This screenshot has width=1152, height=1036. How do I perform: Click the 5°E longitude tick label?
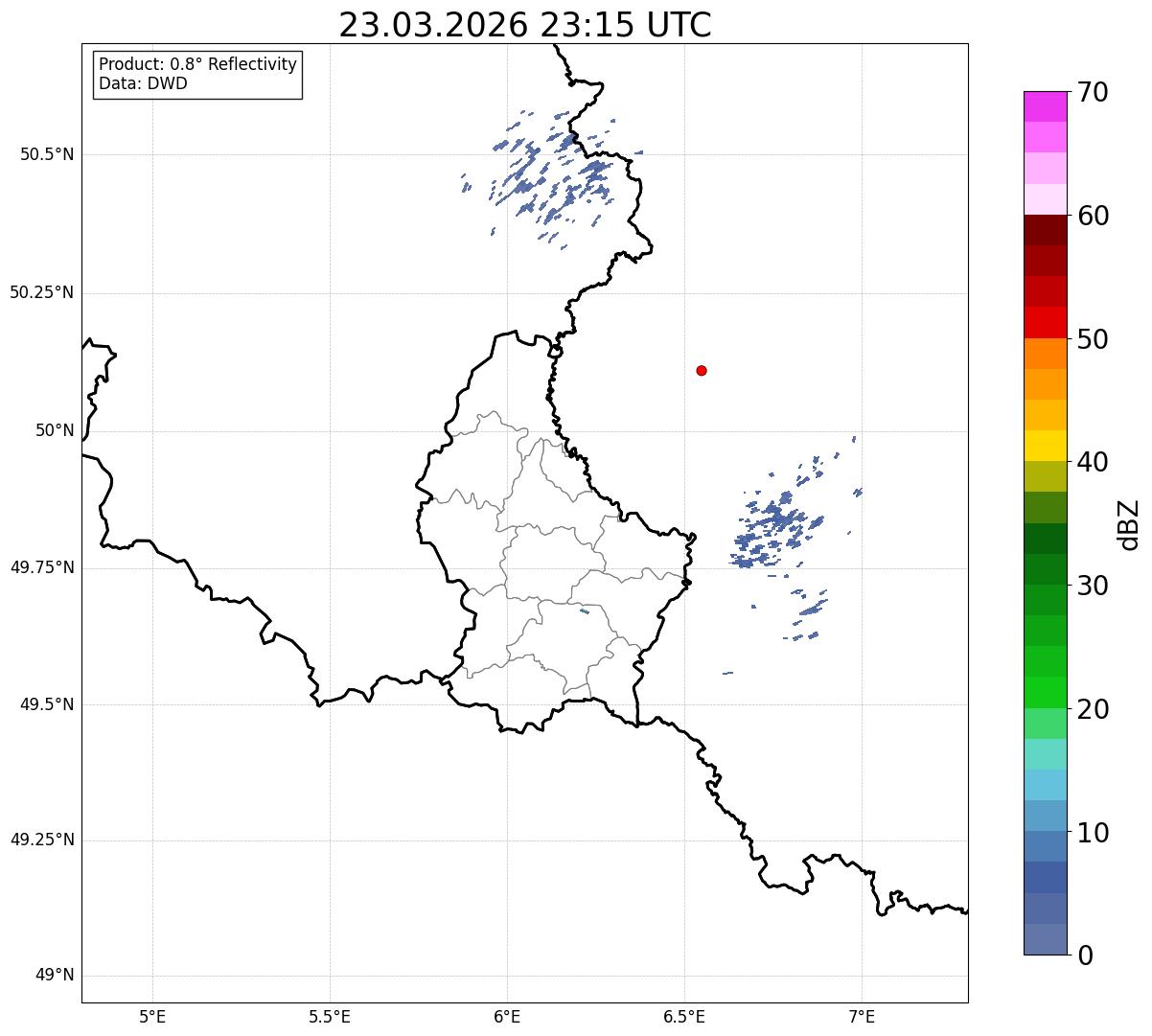pyautogui.click(x=152, y=1017)
